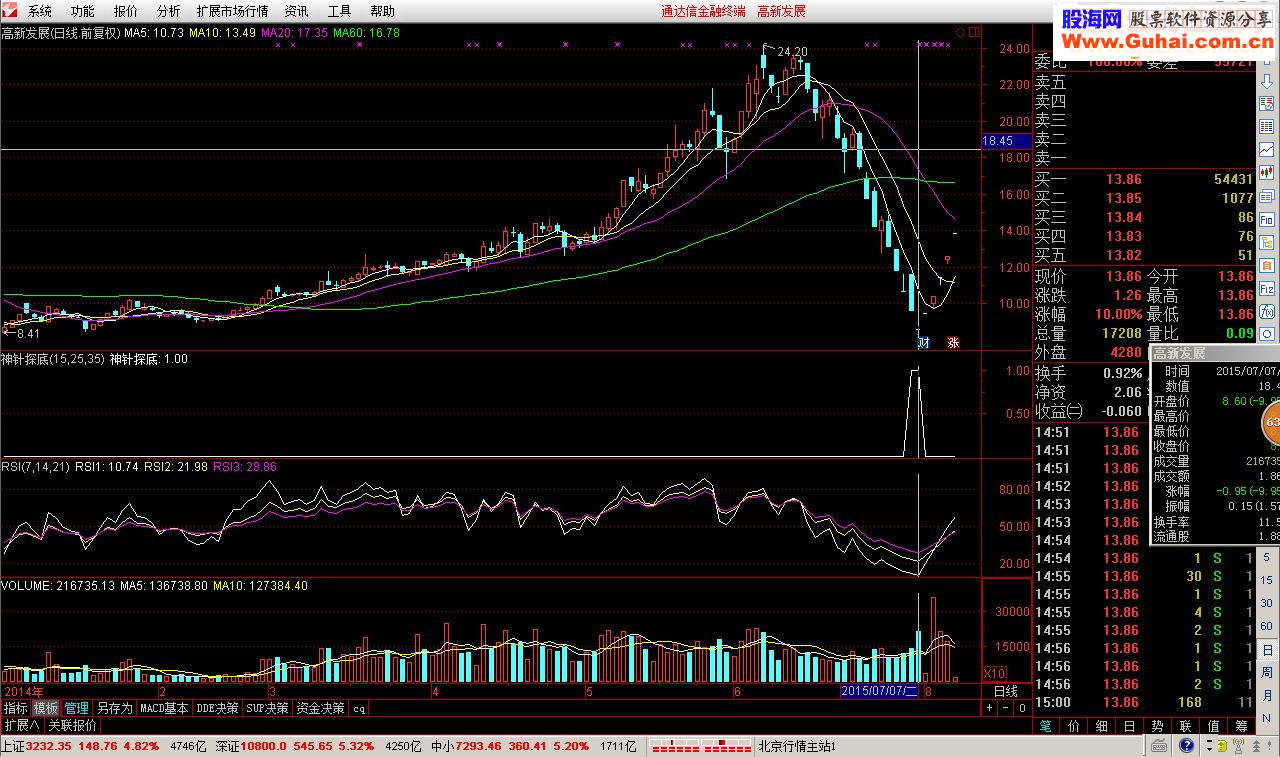Click the 买一 bid row at 13.86
The height and width of the screenshot is (757, 1280).
1143,179
